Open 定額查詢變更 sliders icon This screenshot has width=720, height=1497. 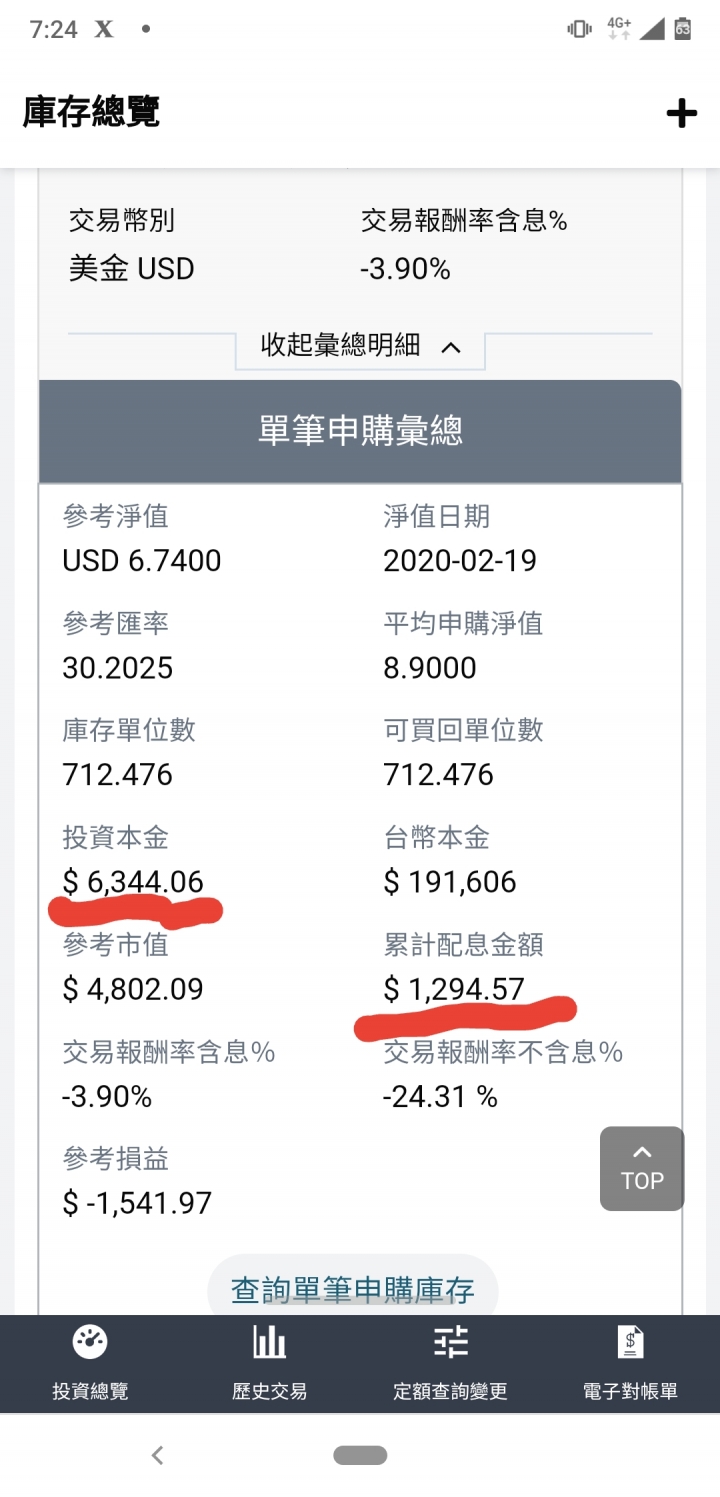click(450, 1342)
